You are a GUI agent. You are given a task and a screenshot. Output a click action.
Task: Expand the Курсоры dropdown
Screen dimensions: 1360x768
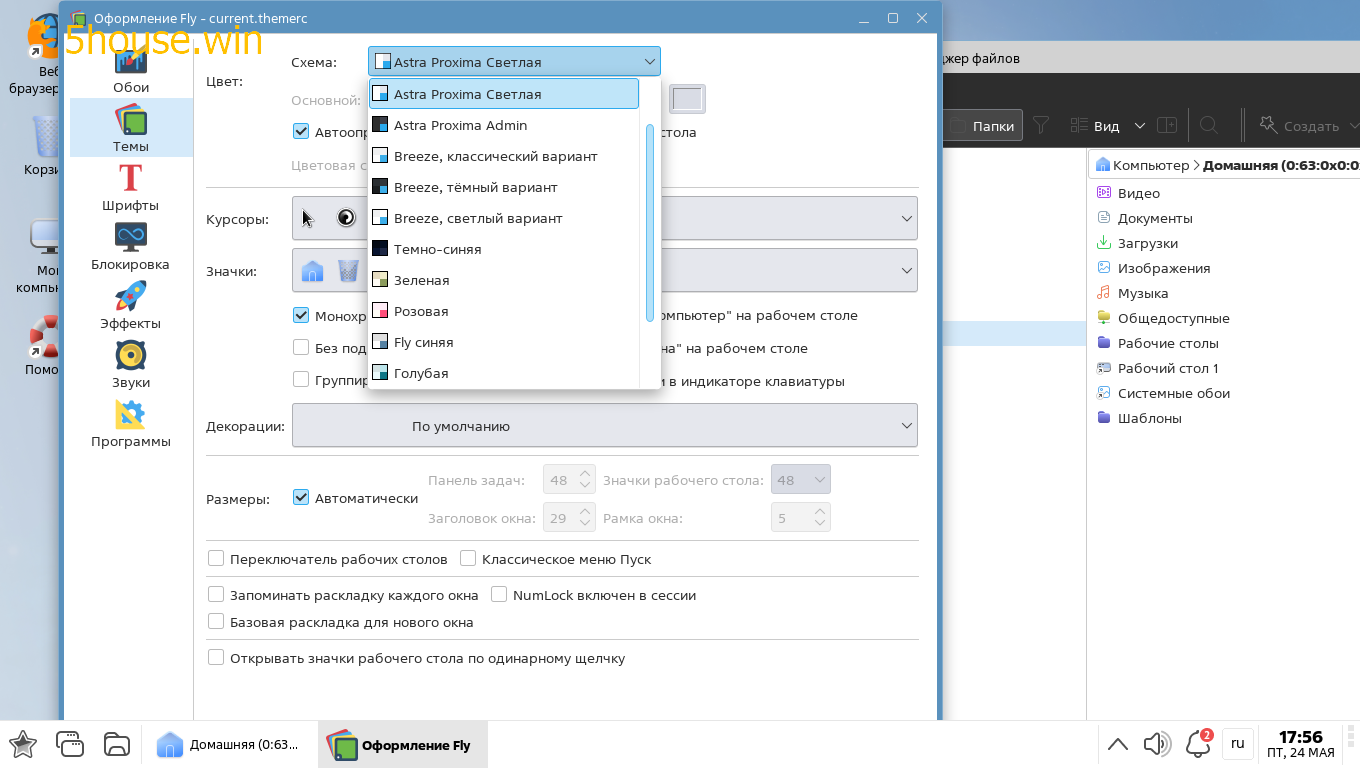click(605, 218)
